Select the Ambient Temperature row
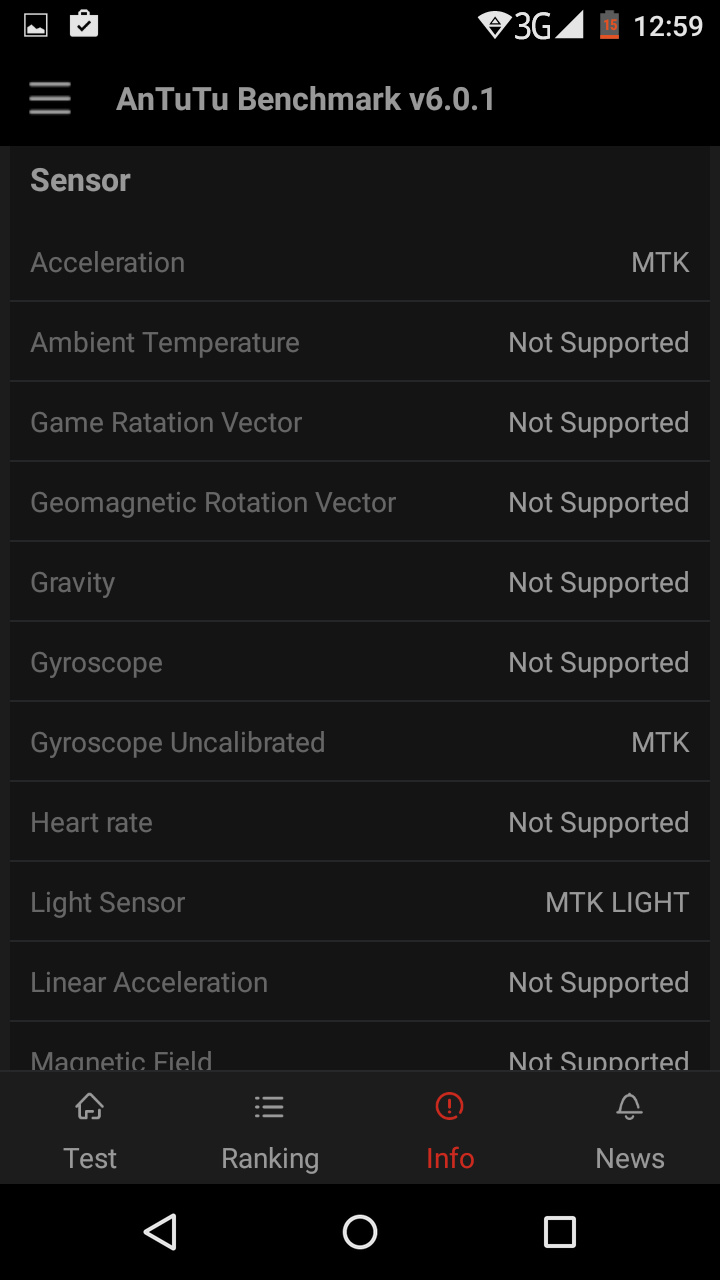The width and height of the screenshot is (720, 1280). tap(360, 342)
